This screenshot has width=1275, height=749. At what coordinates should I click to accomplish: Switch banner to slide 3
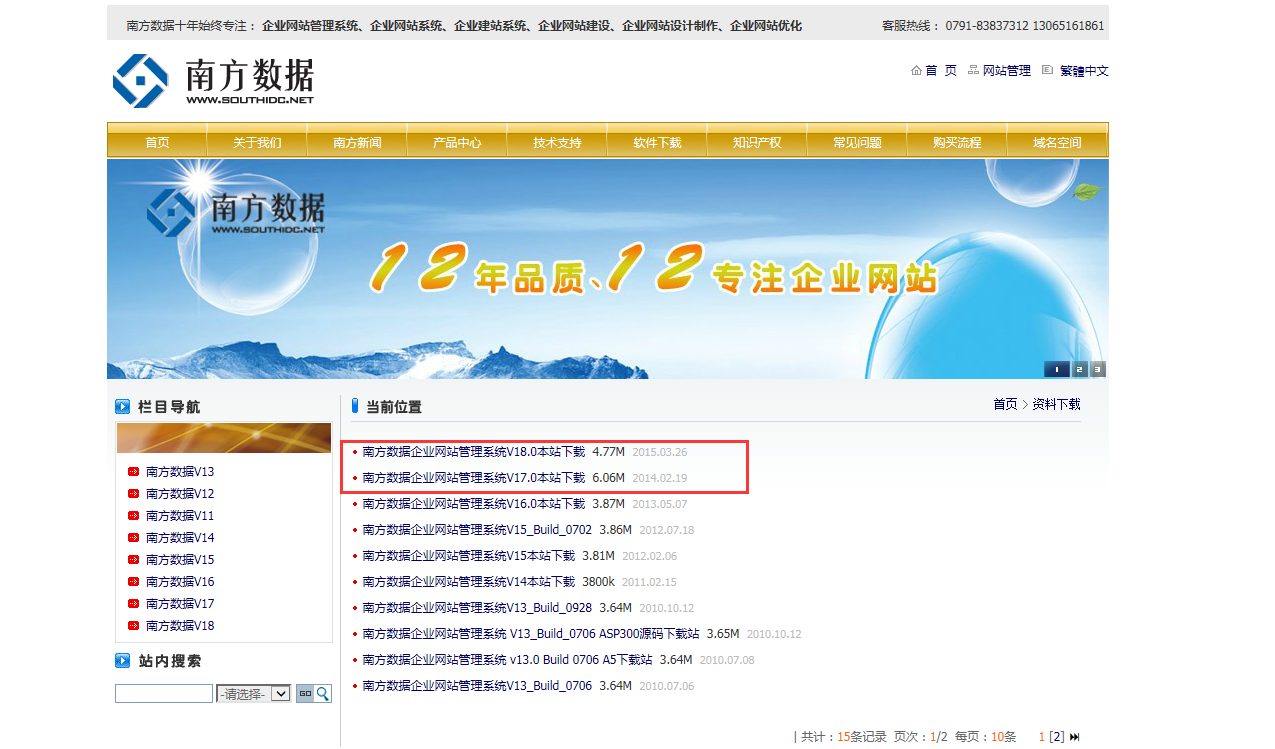pos(1097,369)
